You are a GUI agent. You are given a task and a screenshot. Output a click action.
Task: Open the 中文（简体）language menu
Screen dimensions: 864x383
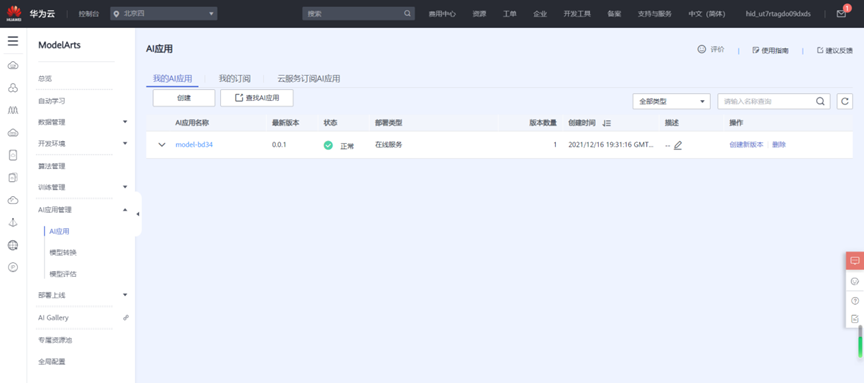point(706,14)
